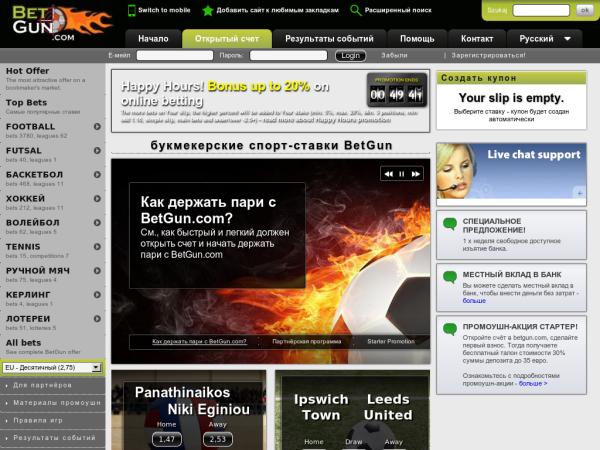Open the Открытый счет tab
The image size is (600, 450).
coord(227,39)
